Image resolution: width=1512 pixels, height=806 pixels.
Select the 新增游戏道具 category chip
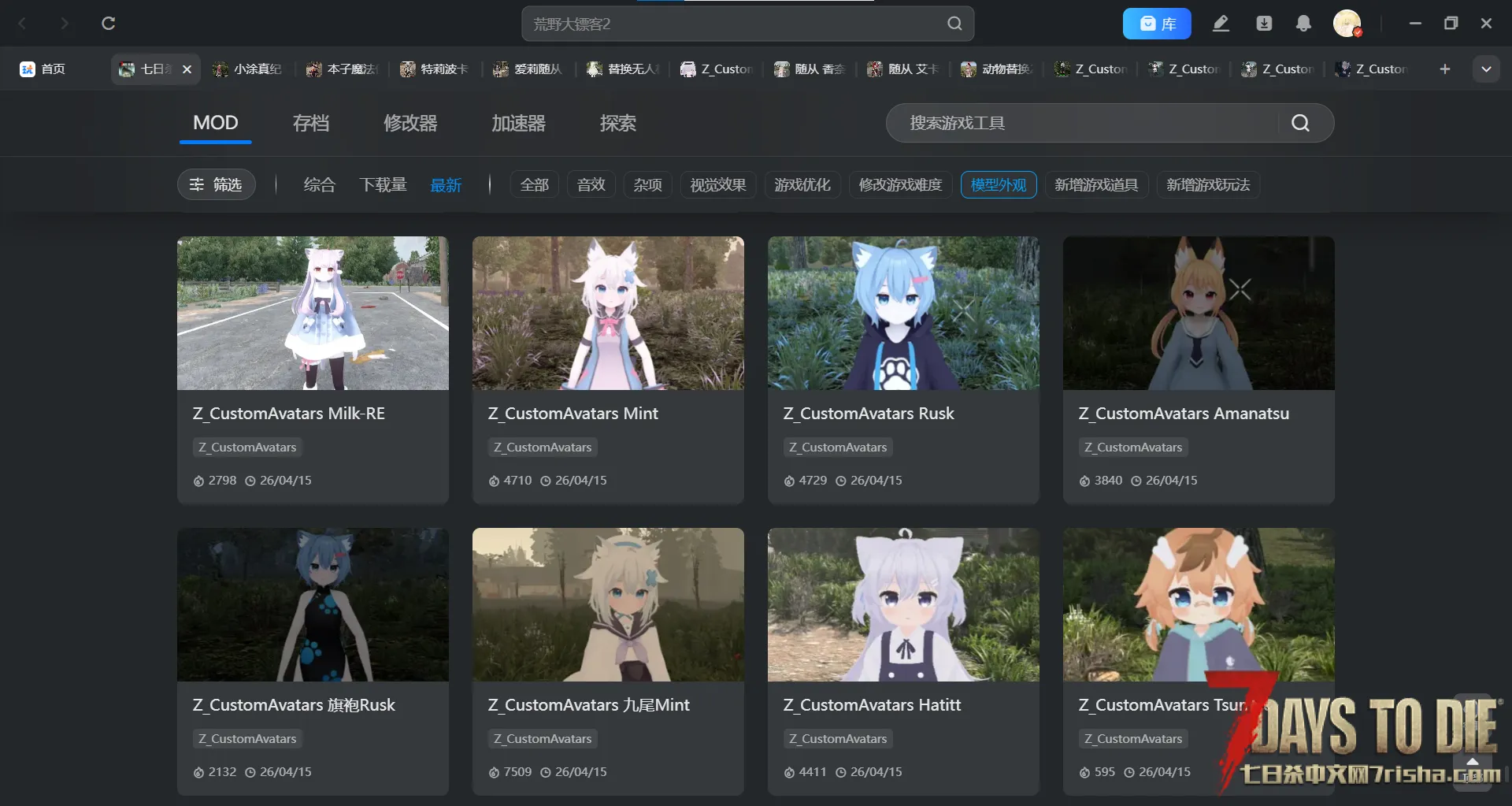pyautogui.click(x=1096, y=184)
